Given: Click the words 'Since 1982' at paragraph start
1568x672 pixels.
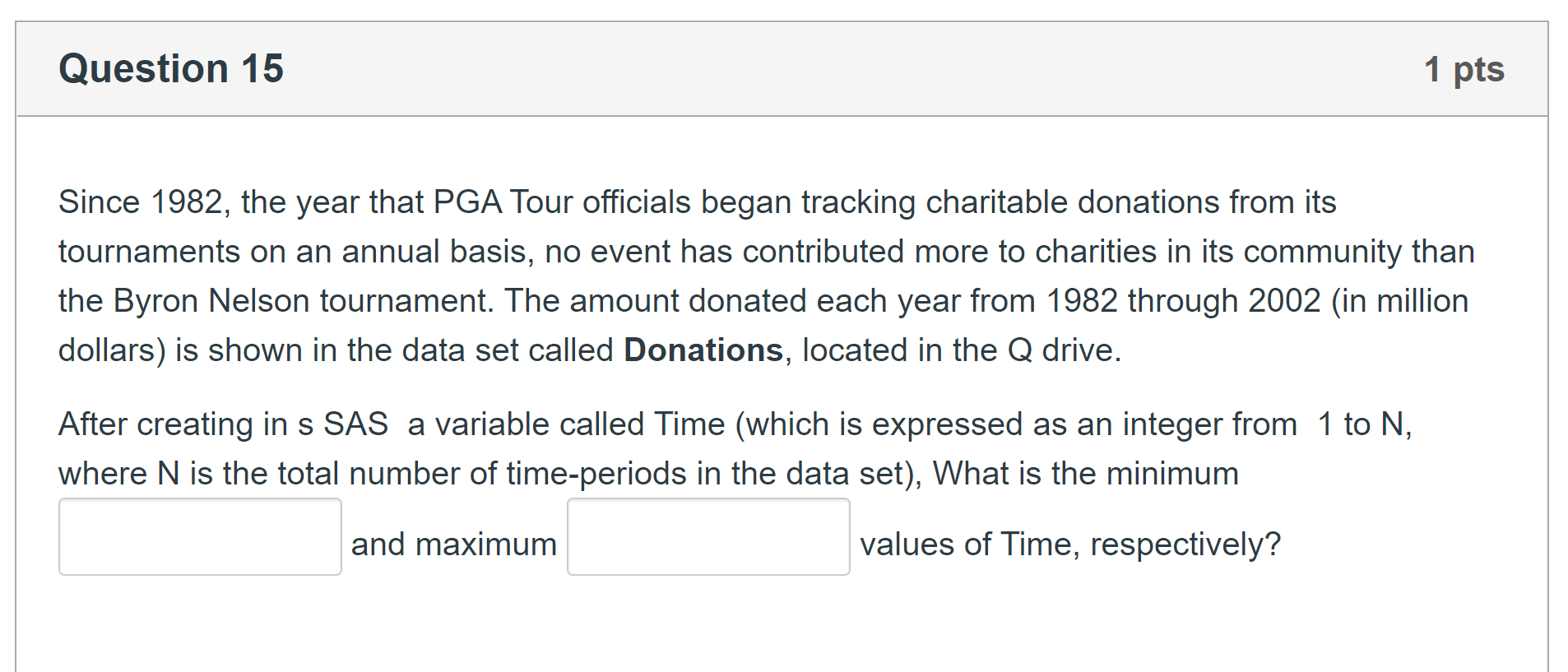Looking at the screenshot, I should click(140, 202).
